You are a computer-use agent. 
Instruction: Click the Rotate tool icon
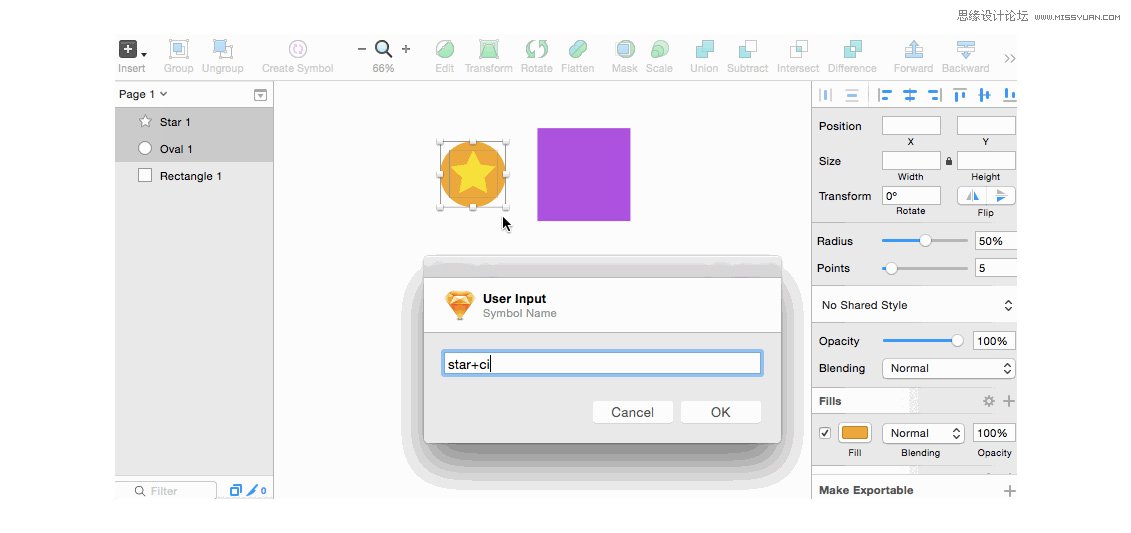click(536, 49)
